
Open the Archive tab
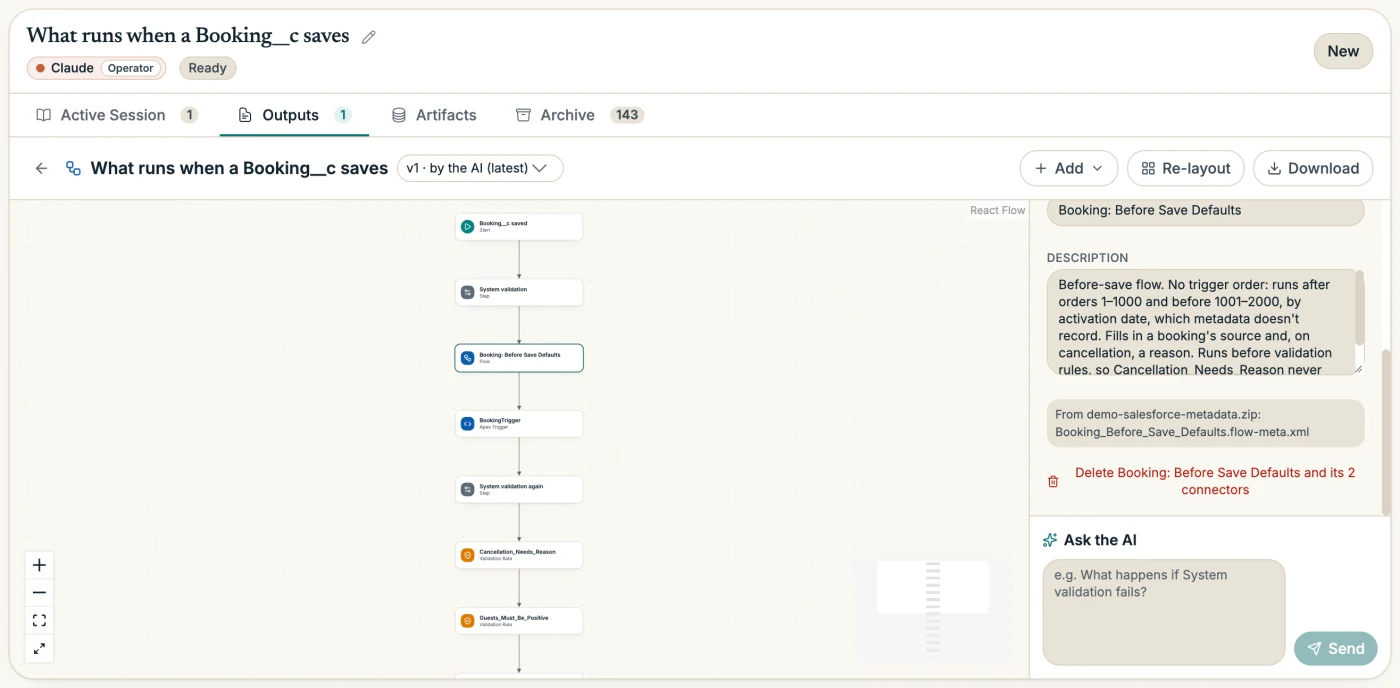click(x=579, y=115)
